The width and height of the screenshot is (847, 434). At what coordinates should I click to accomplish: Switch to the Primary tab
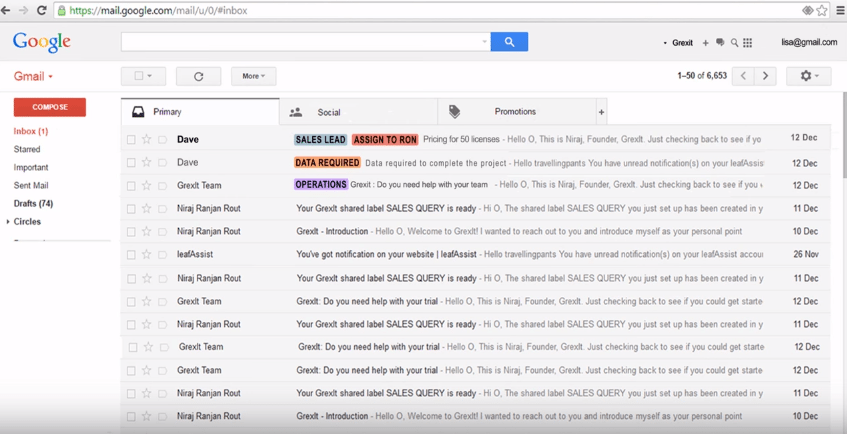[200, 112]
